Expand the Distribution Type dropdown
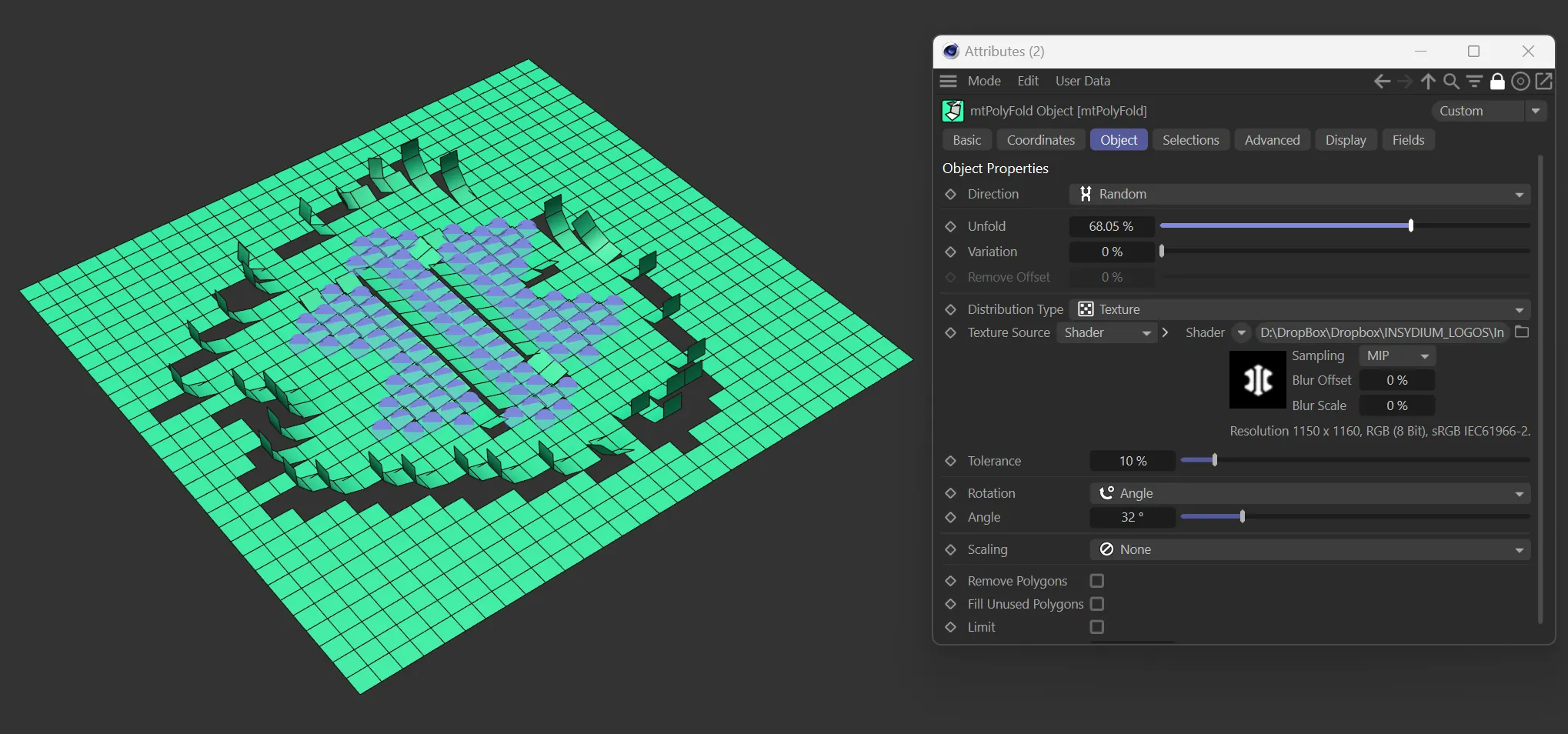The width and height of the screenshot is (1568, 734). [1299, 309]
